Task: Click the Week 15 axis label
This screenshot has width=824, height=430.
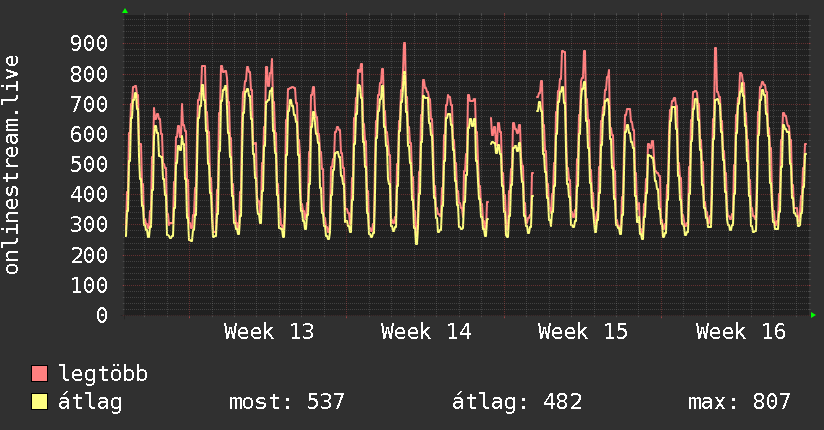Action: pyautogui.click(x=583, y=332)
